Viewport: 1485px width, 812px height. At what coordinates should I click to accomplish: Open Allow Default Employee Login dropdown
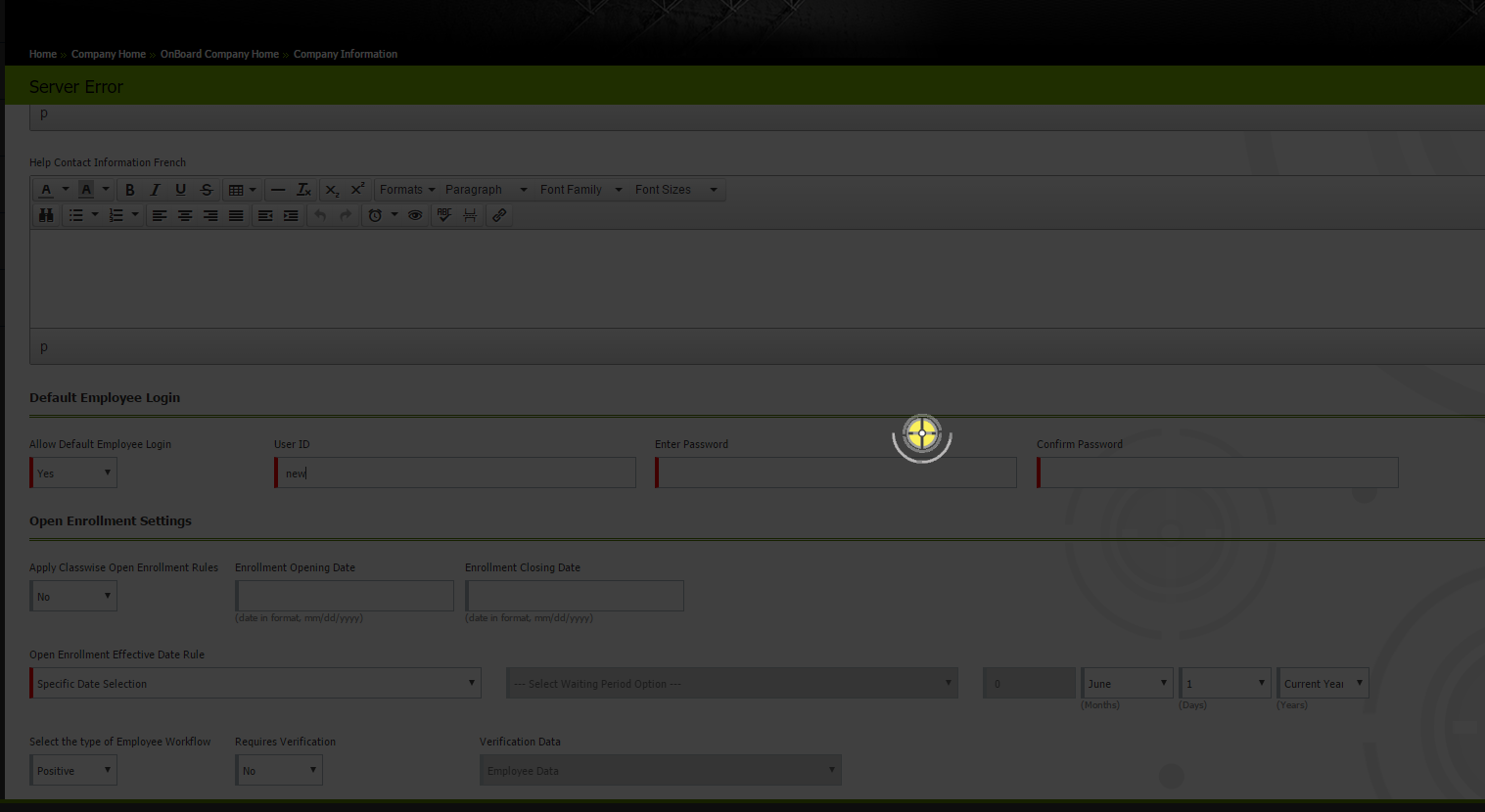(73, 474)
